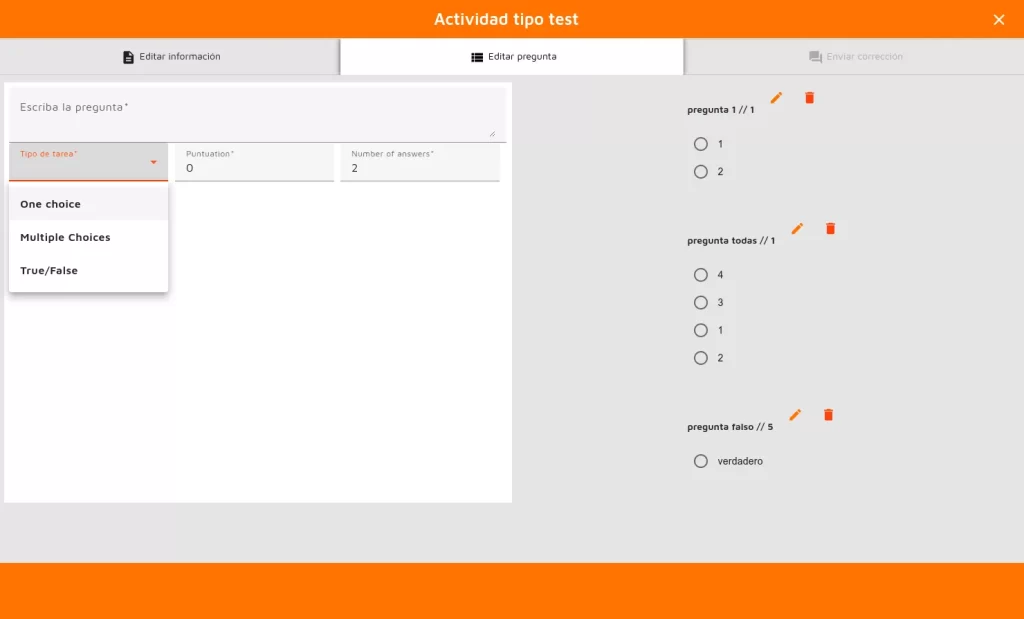Select radio option 3 under pregunta todas
Viewport: 1024px width, 619px height.
click(x=701, y=303)
